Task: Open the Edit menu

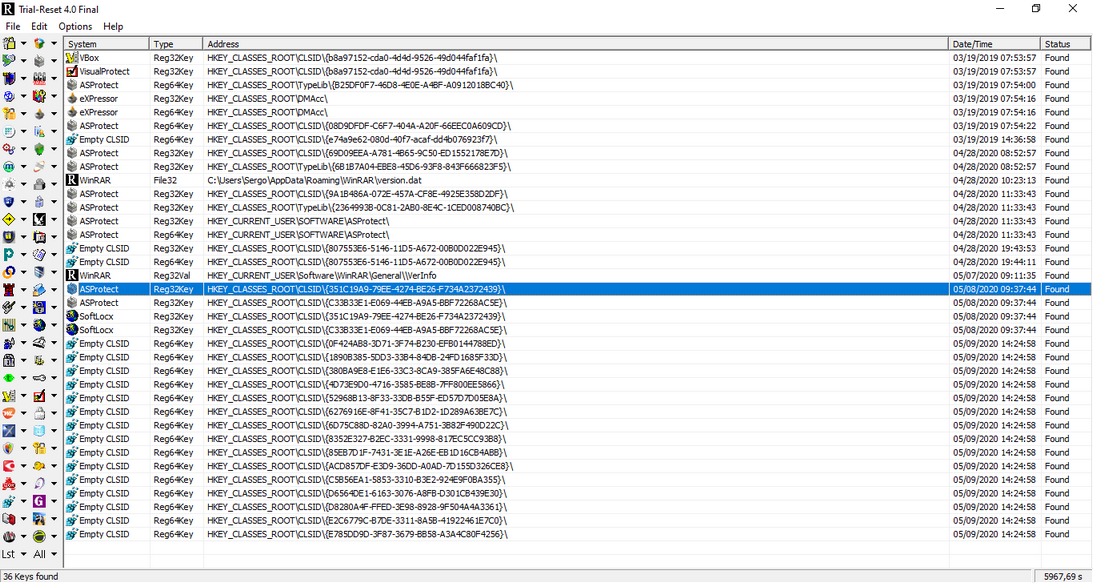Action: 39,26
